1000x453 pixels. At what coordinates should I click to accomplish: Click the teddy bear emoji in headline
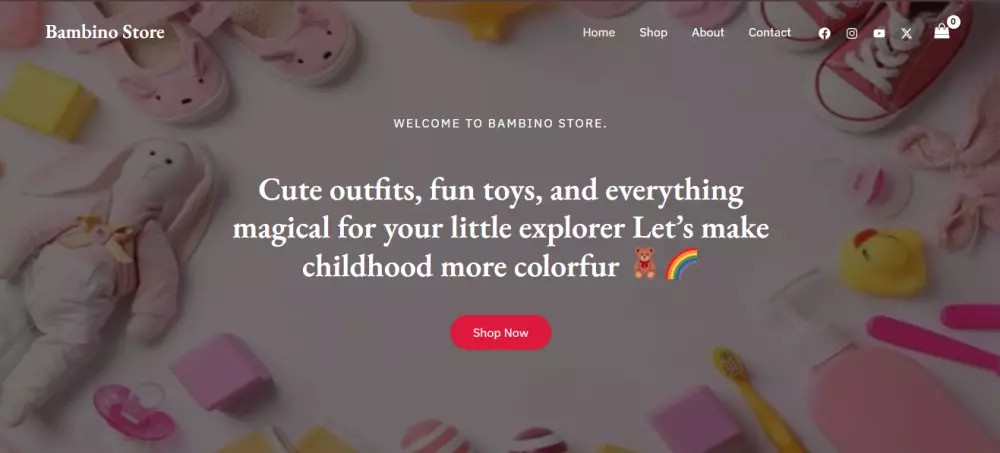tap(644, 264)
